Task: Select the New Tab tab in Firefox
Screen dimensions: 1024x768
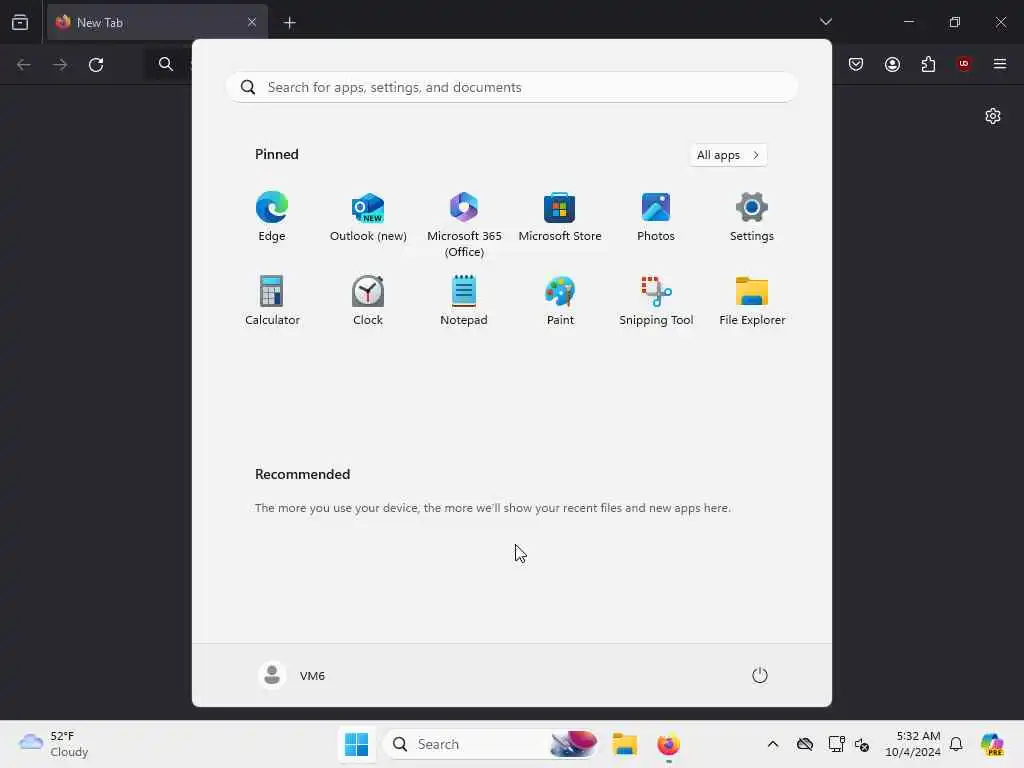Action: tap(157, 23)
